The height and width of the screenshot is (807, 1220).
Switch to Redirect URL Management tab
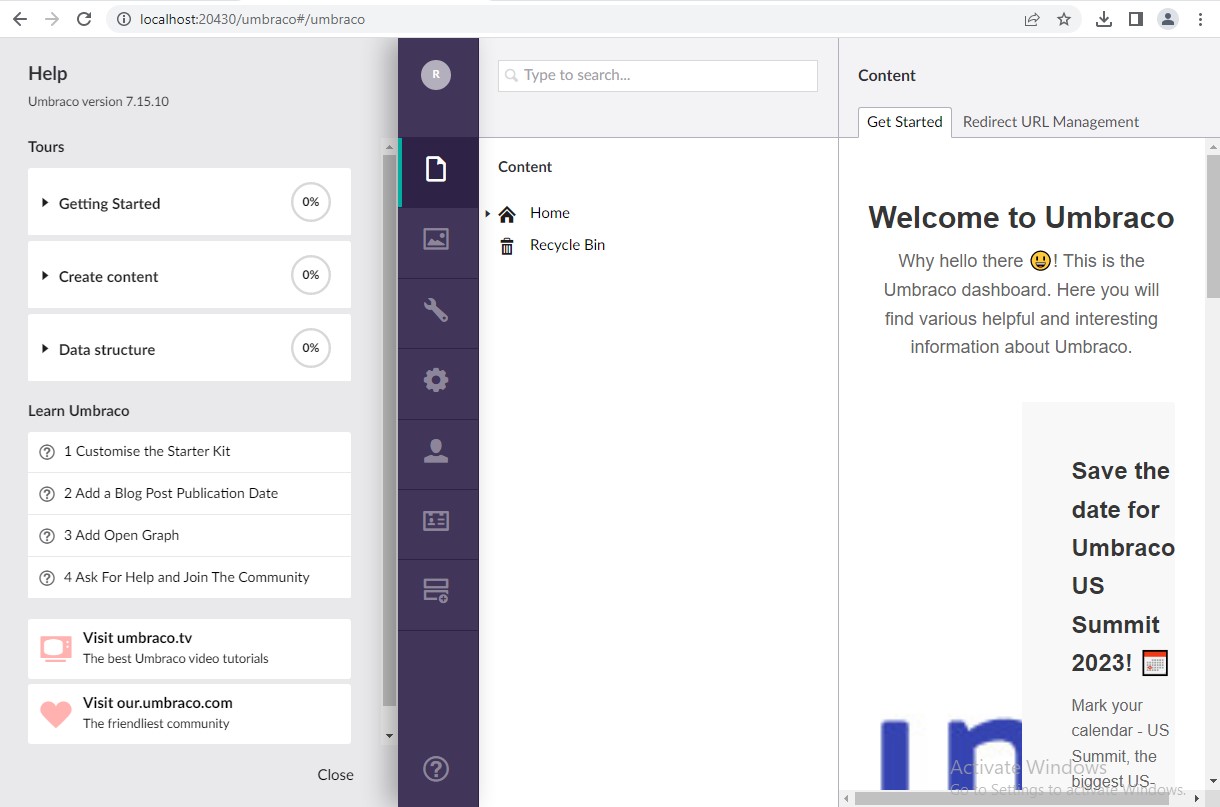1051,122
